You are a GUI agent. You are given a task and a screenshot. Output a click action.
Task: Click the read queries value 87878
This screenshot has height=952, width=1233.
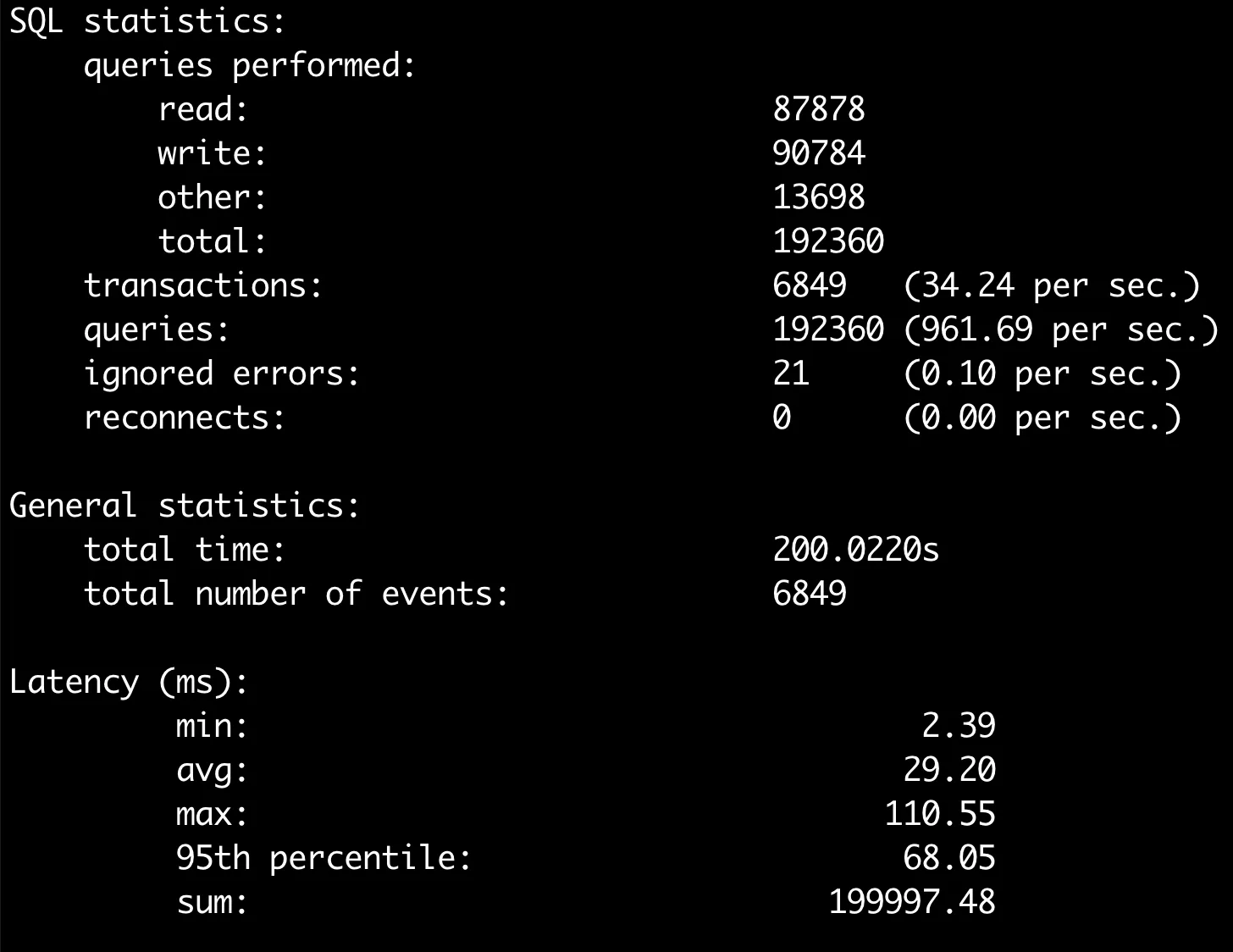pyautogui.click(x=818, y=109)
